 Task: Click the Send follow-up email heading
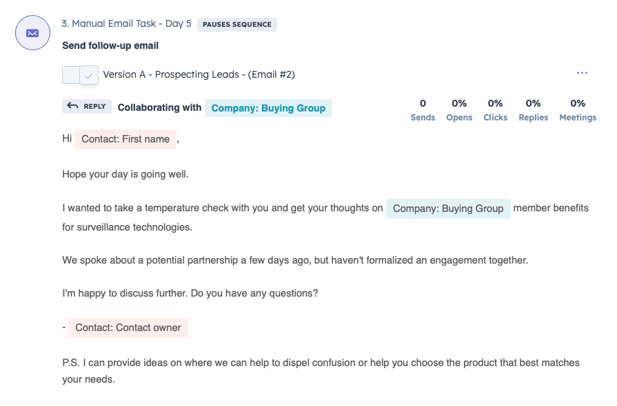click(x=110, y=46)
